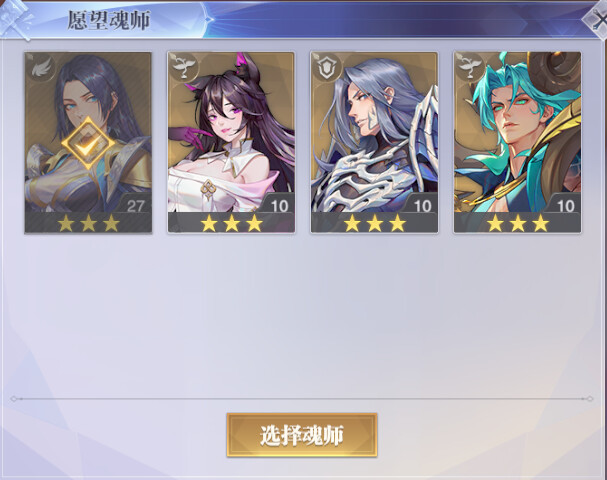
Task: Select the cat-eared girl soul master card
Action: point(231,142)
